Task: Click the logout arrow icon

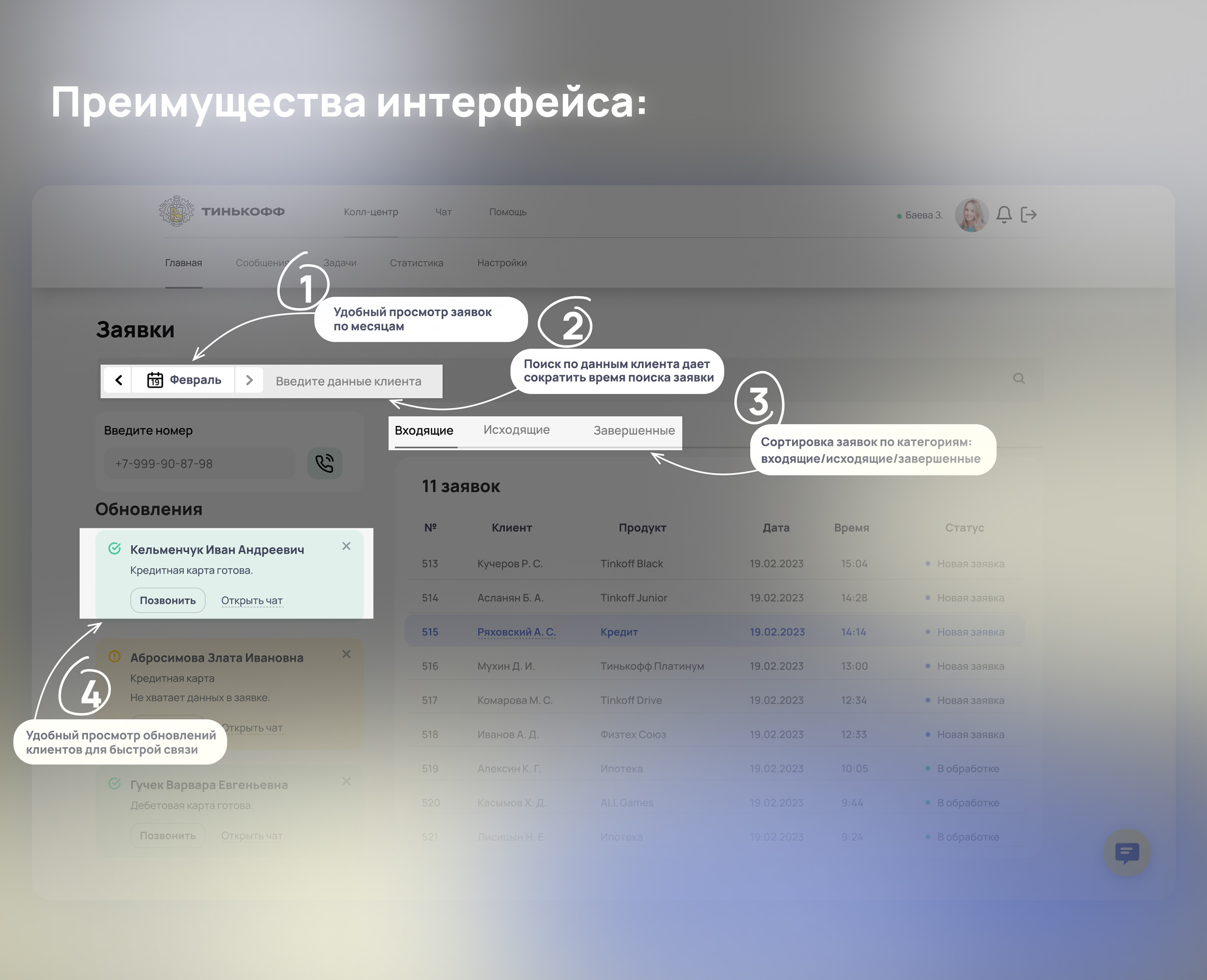Action: click(x=1028, y=215)
